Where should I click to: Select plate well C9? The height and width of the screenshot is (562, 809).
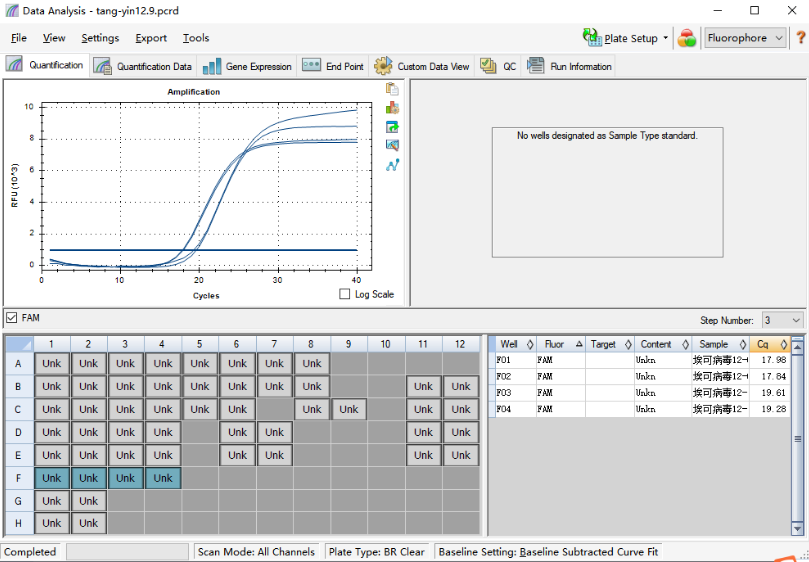349,409
